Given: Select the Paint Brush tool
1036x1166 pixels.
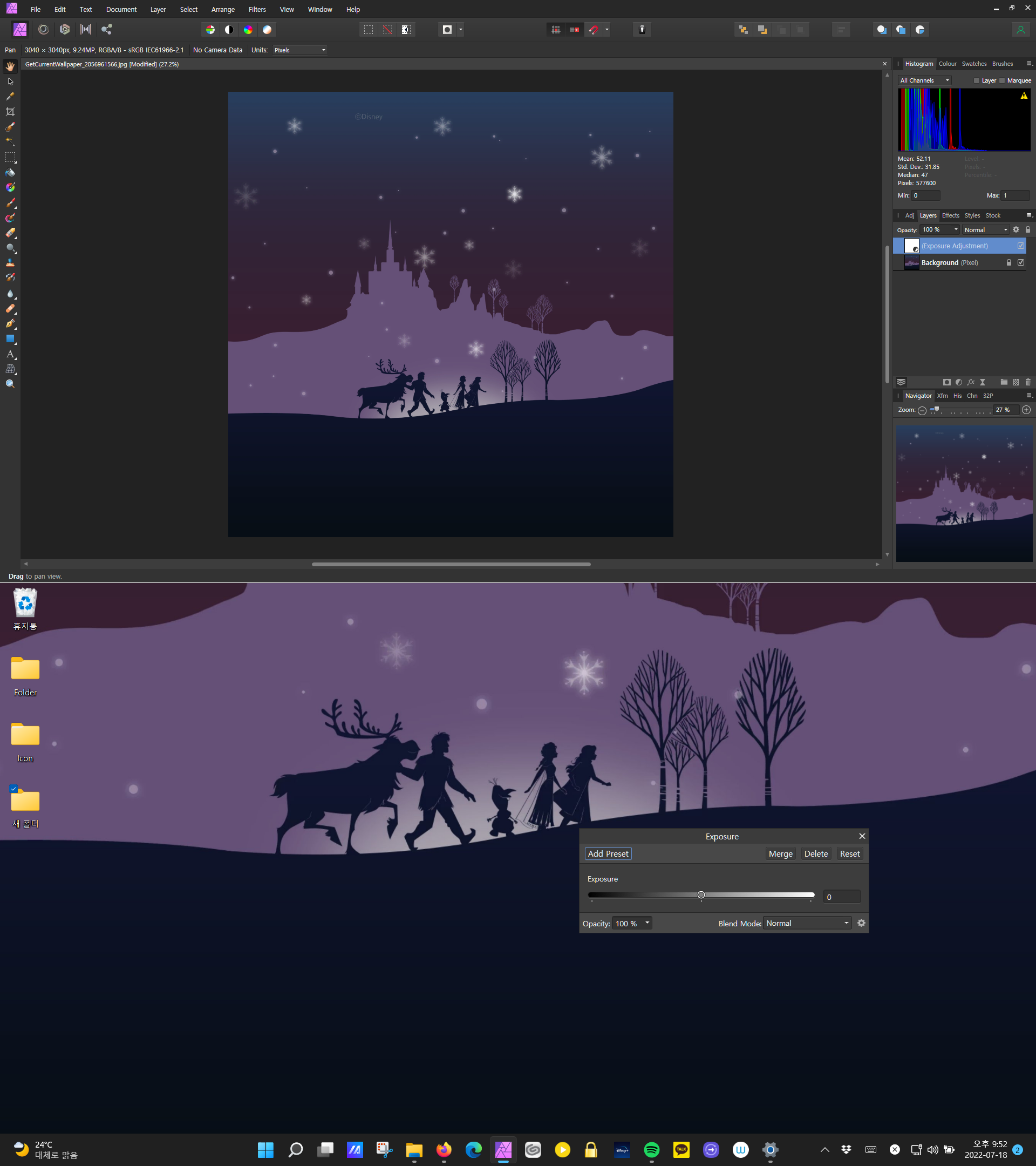Looking at the screenshot, I should pos(10,202).
